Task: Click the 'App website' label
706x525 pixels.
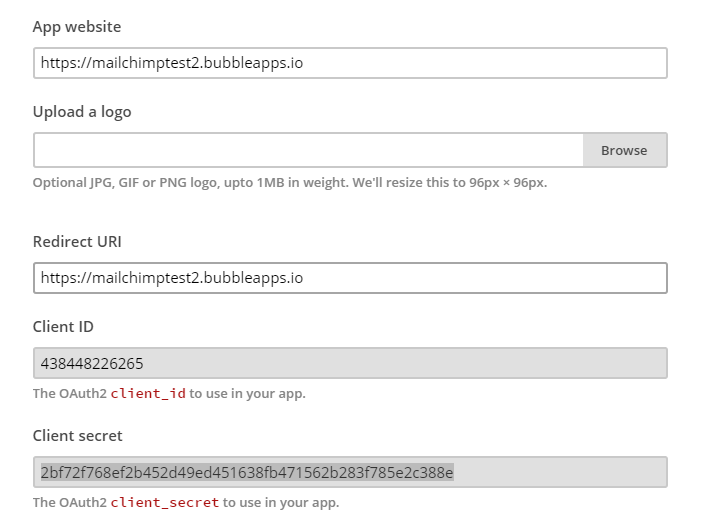Action: coord(77,27)
